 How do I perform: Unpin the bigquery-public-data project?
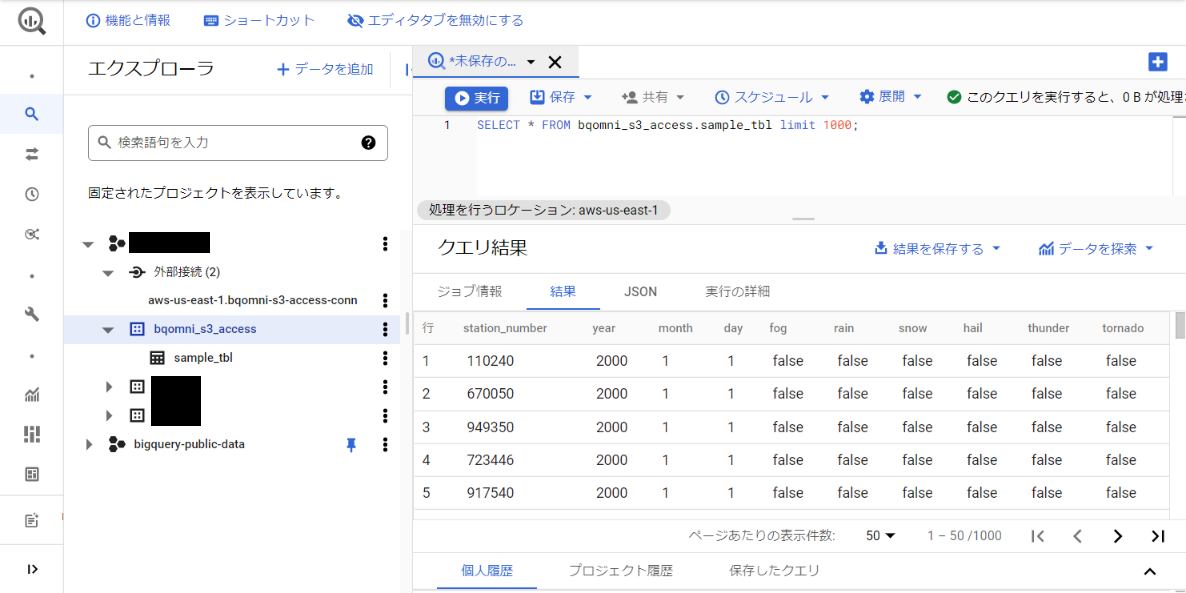[350, 445]
